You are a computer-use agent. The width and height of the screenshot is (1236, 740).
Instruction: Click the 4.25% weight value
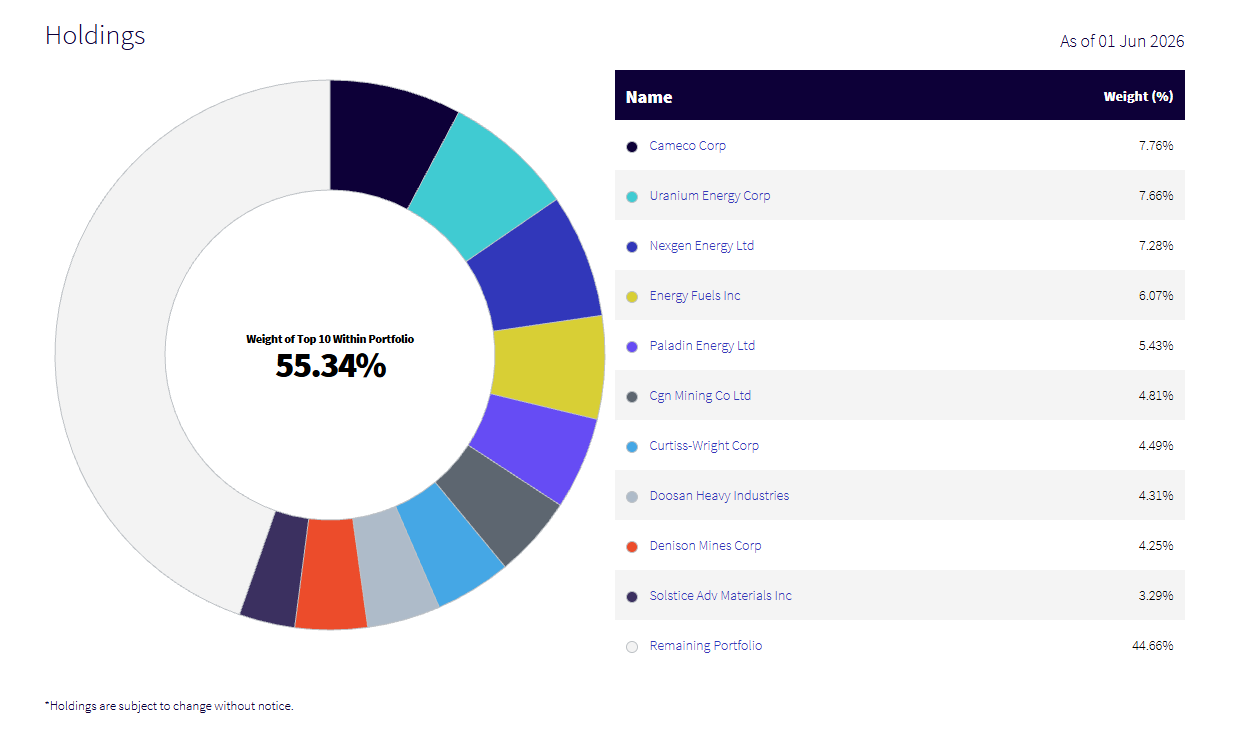pos(1156,546)
